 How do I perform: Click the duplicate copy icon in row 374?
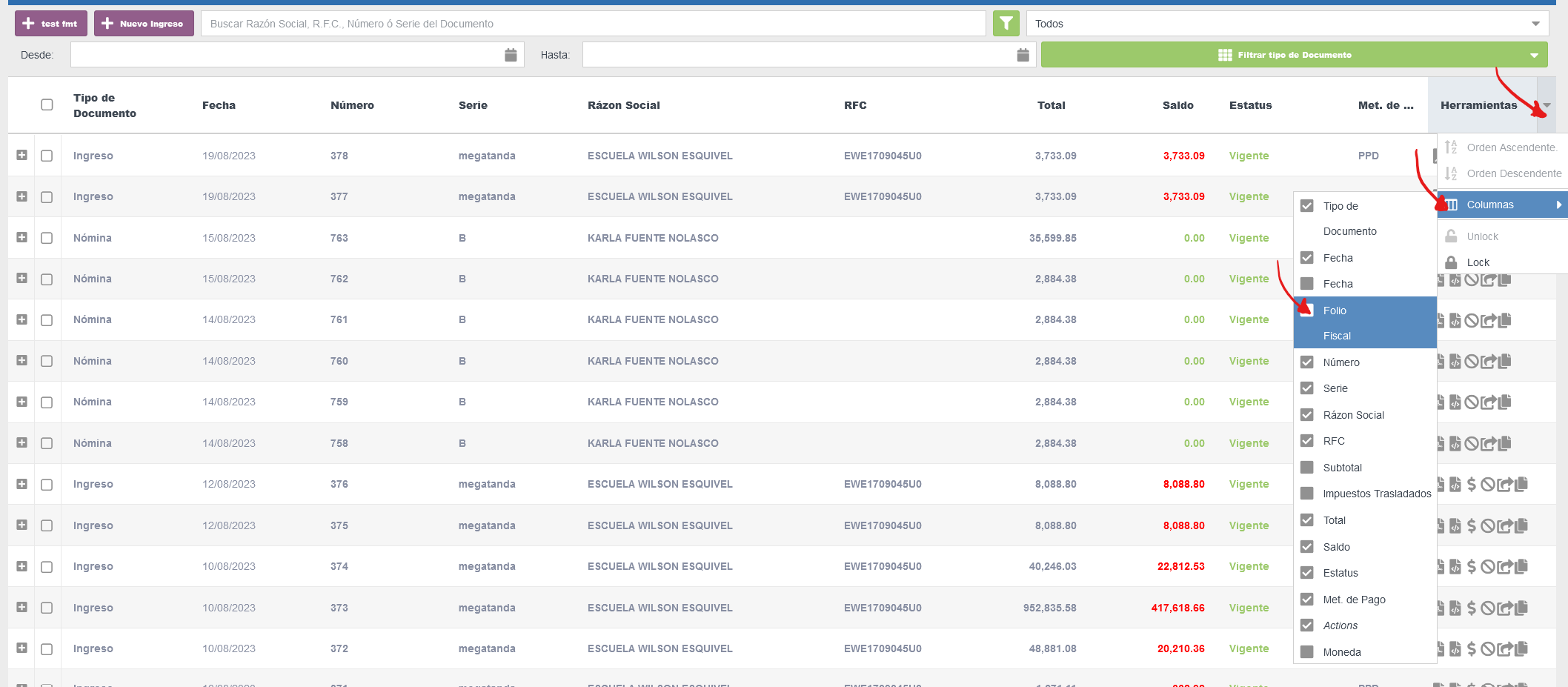pyautogui.click(x=1521, y=567)
